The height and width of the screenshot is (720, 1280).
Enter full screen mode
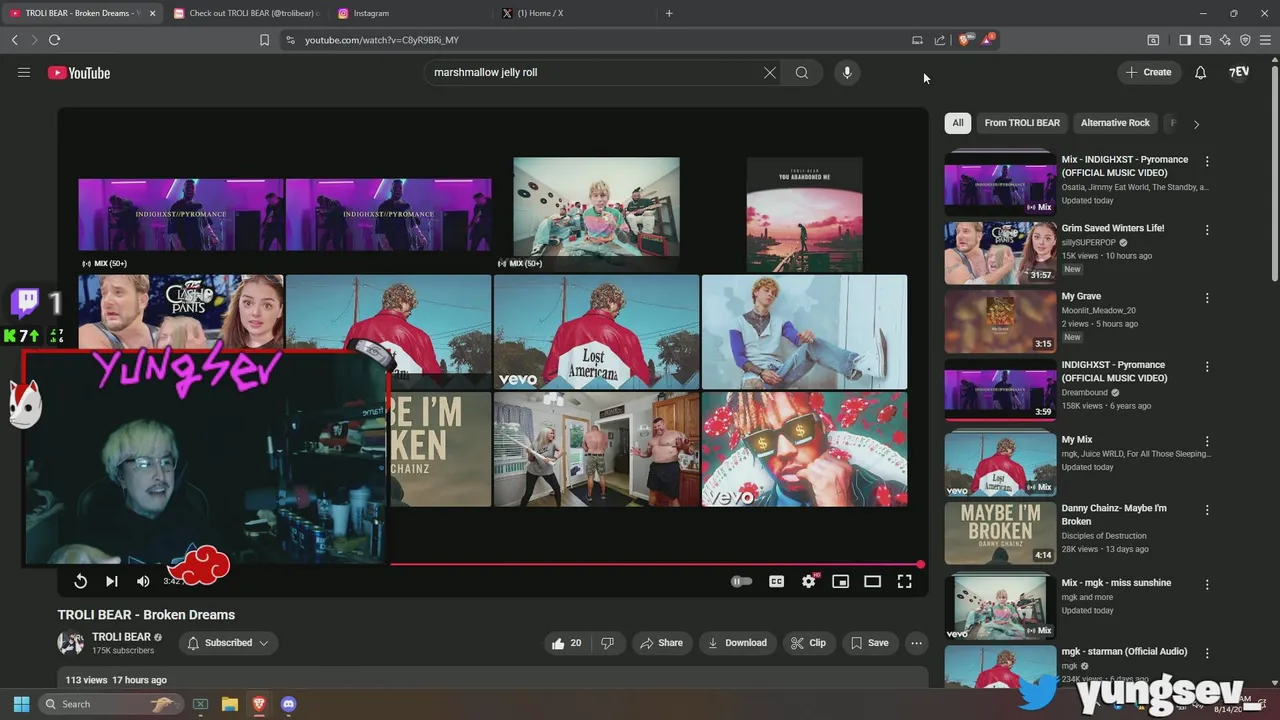point(904,581)
